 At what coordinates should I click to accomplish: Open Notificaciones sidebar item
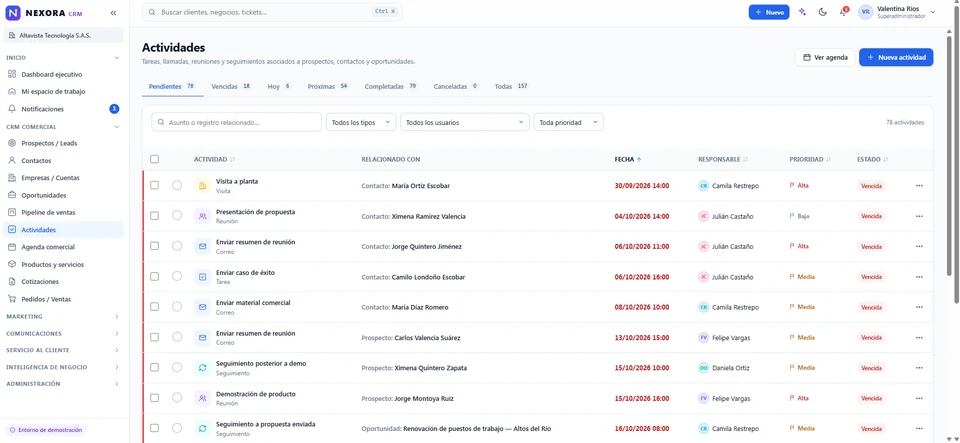click(x=64, y=109)
